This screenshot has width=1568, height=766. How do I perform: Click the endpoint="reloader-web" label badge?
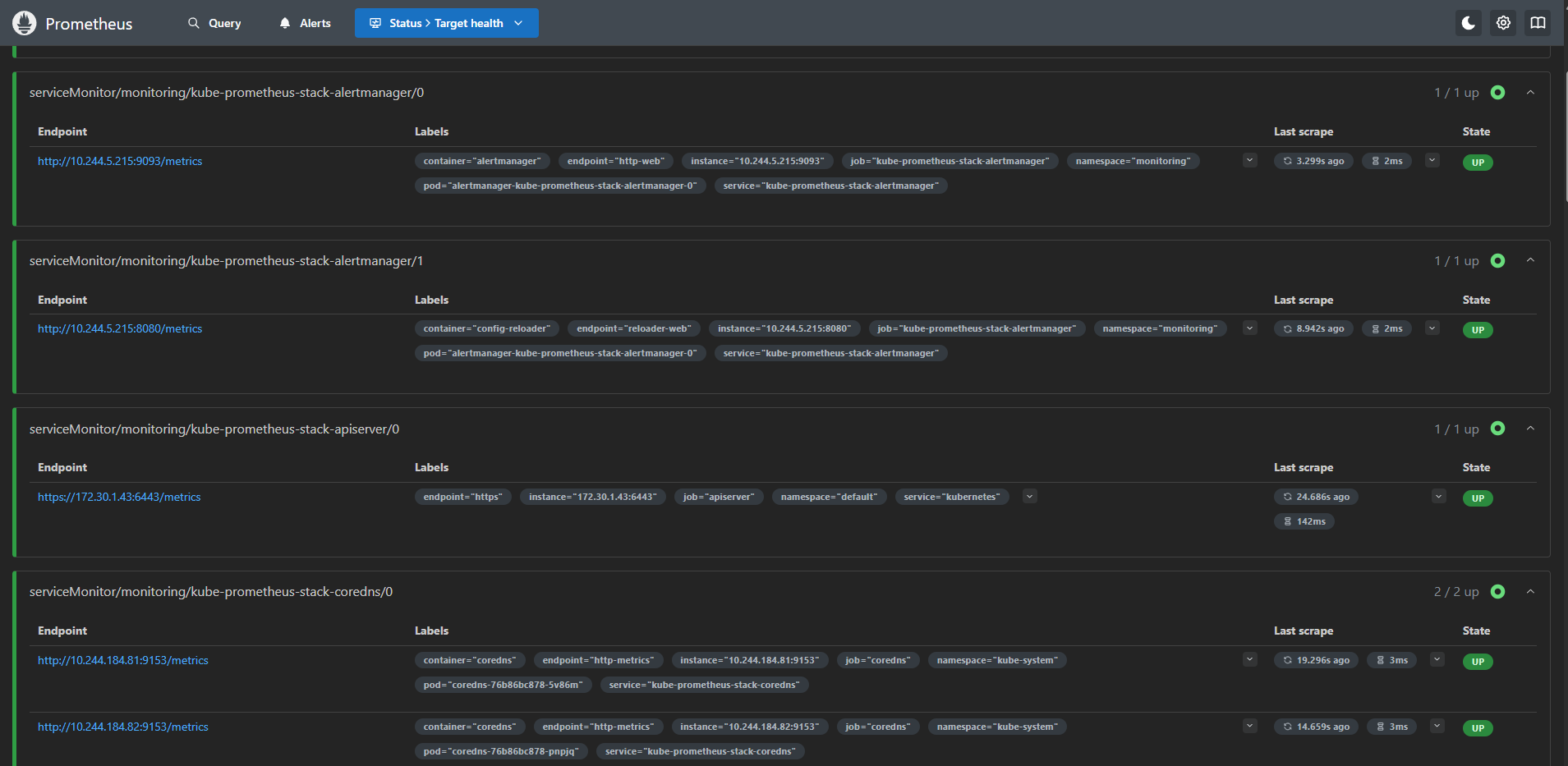coord(634,328)
